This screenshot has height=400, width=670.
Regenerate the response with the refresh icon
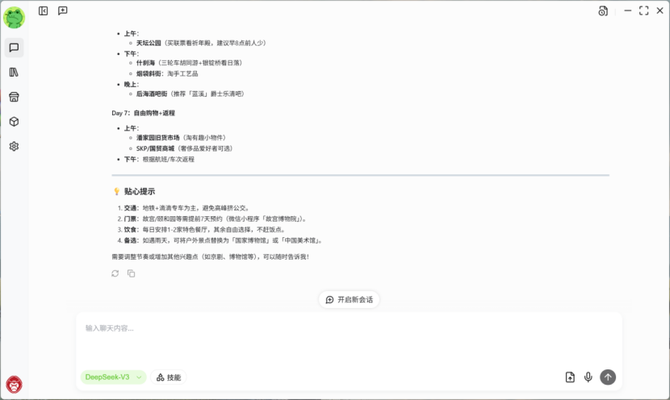pos(115,273)
